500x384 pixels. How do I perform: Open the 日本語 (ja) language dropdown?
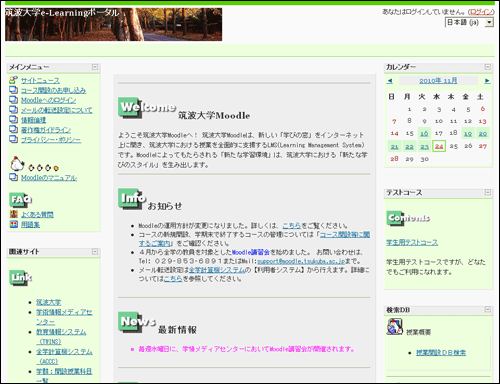tap(469, 22)
